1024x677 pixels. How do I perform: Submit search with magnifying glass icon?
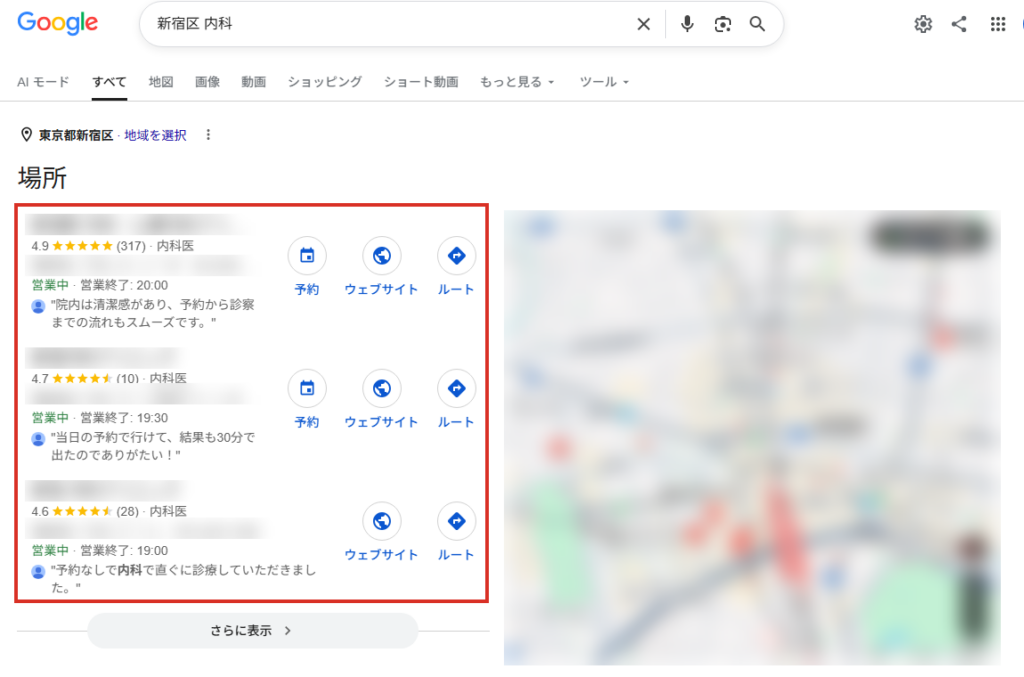(x=757, y=24)
